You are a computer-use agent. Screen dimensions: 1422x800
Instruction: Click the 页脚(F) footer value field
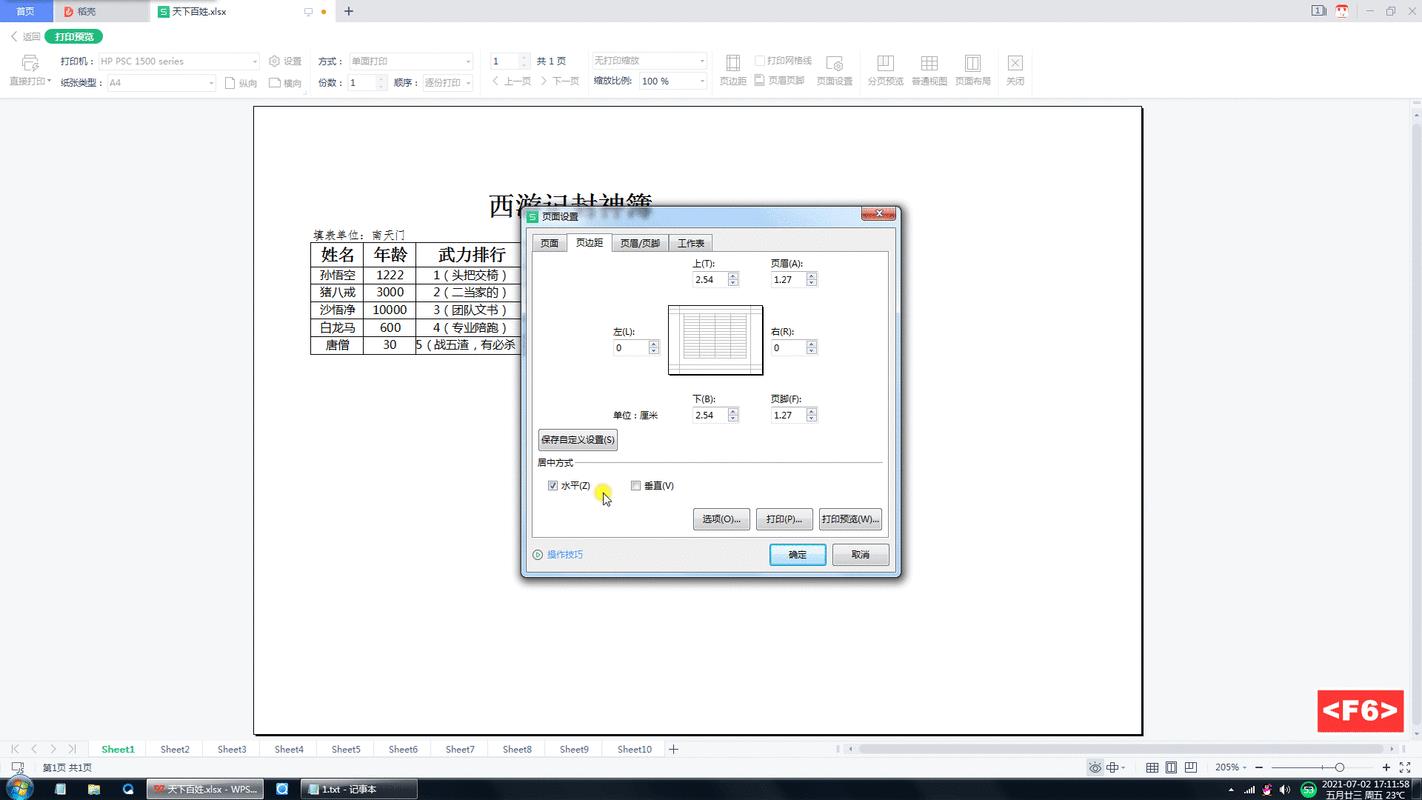click(x=788, y=415)
